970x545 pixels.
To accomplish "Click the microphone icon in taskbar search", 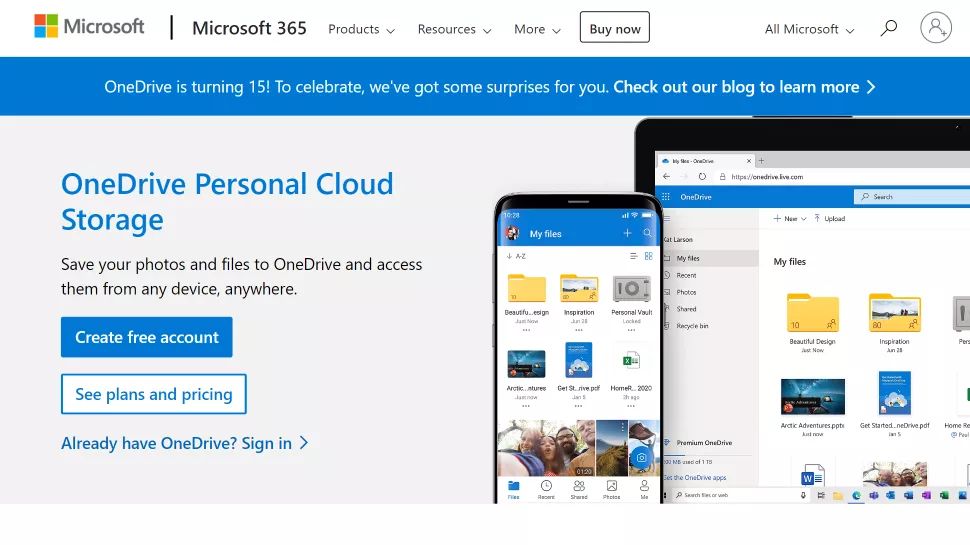I will [803, 495].
